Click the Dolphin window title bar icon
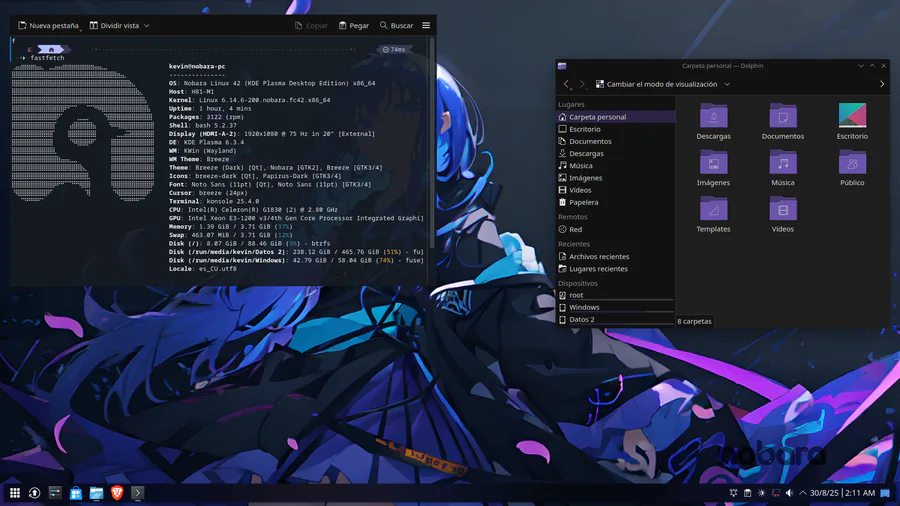The width and height of the screenshot is (900, 506). pos(562,66)
